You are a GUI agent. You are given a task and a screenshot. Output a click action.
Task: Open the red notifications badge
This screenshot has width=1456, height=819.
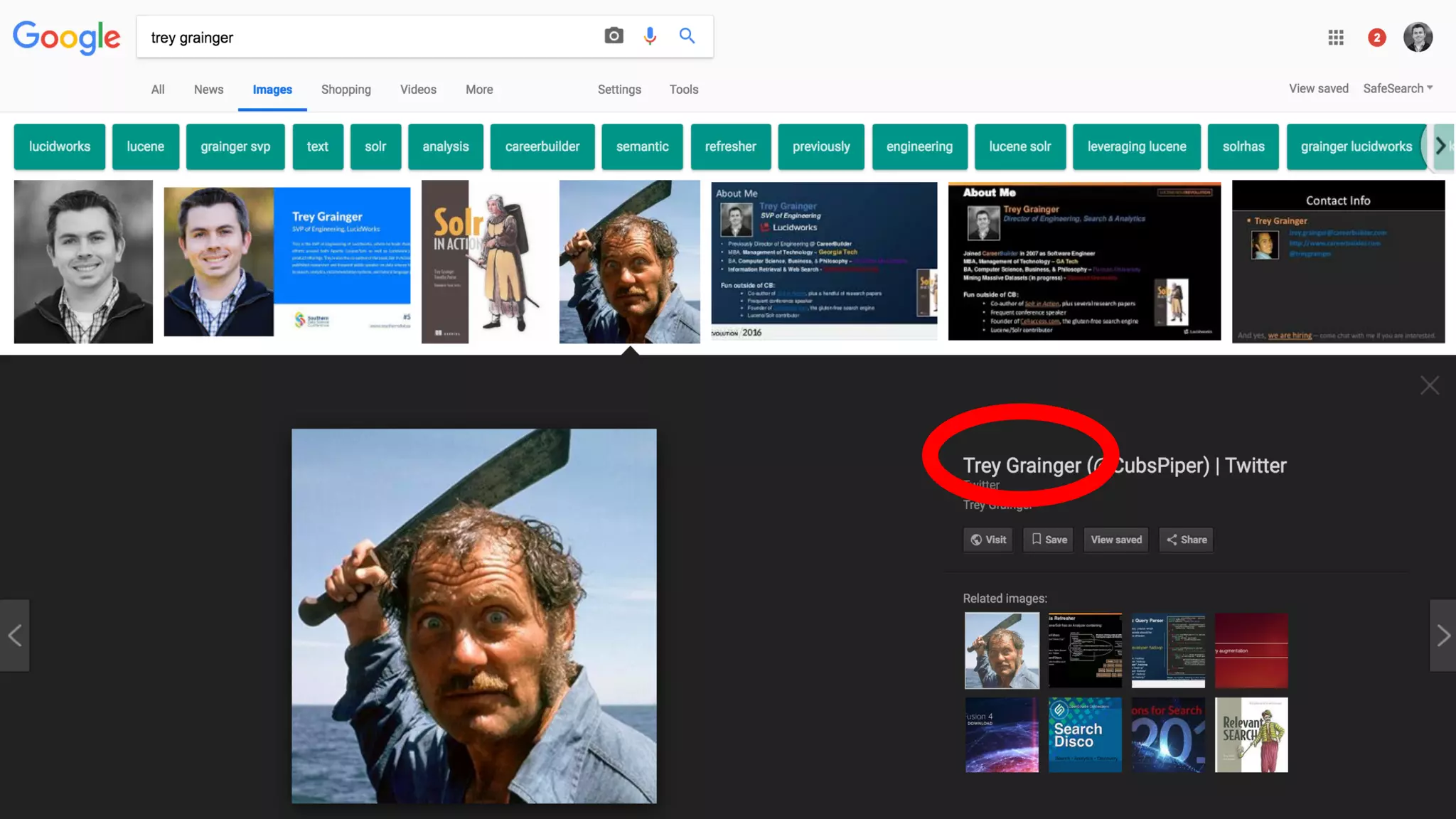[1376, 38]
